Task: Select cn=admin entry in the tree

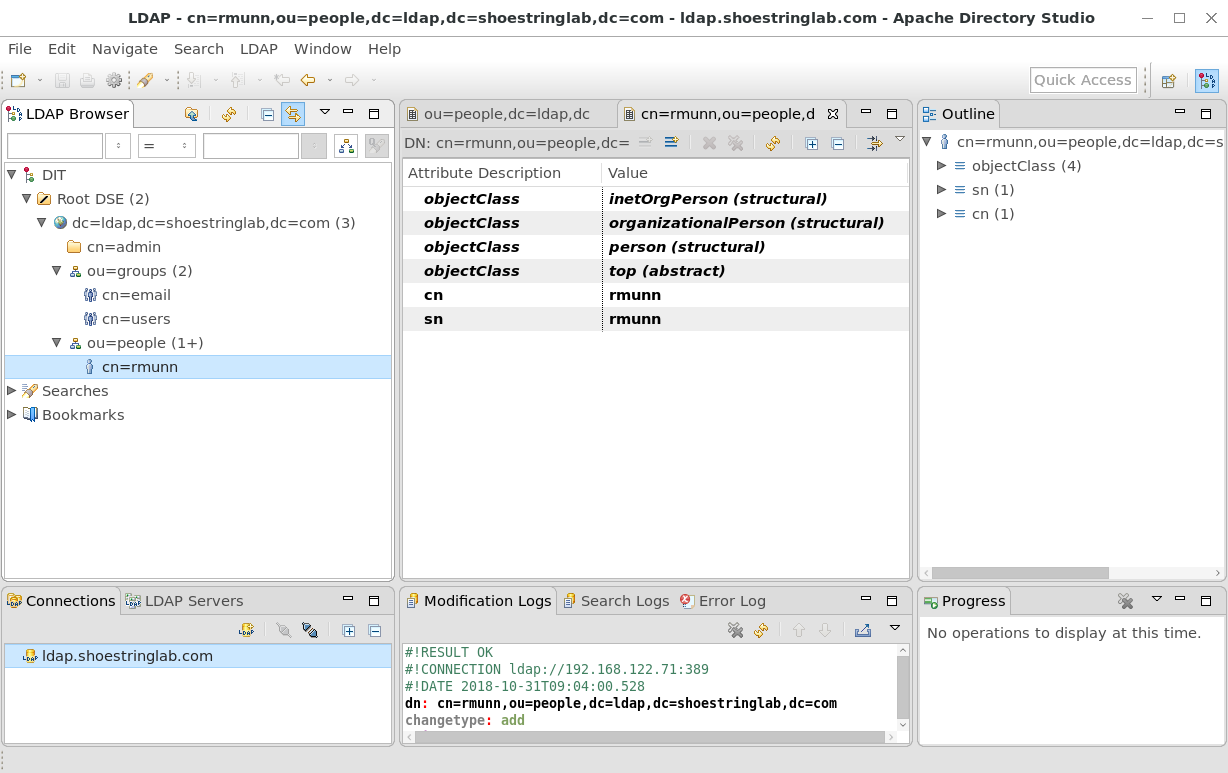Action: 124,247
